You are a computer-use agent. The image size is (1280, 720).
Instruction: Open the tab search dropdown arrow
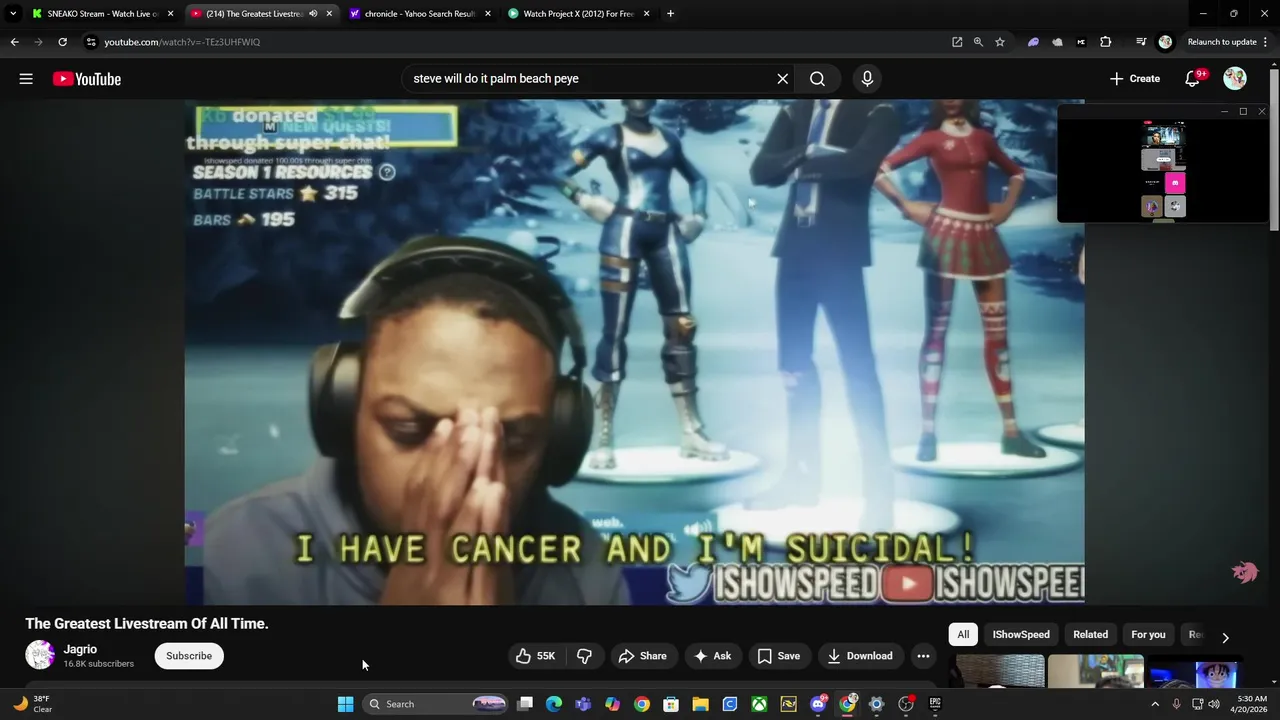point(12,14)
